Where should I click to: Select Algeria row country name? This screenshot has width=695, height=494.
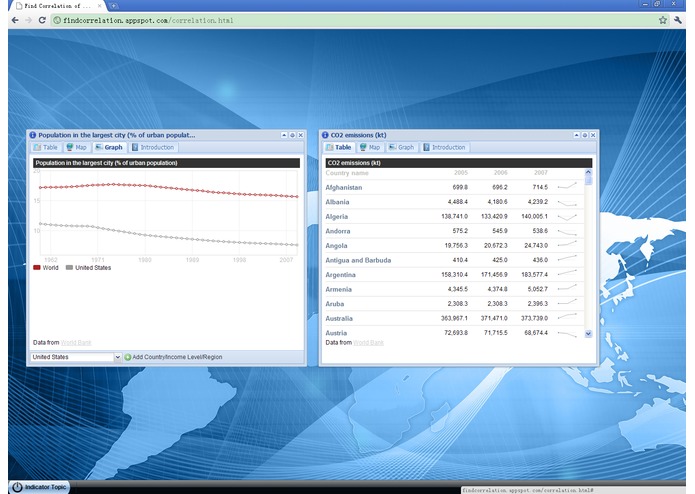coord(336,217)
